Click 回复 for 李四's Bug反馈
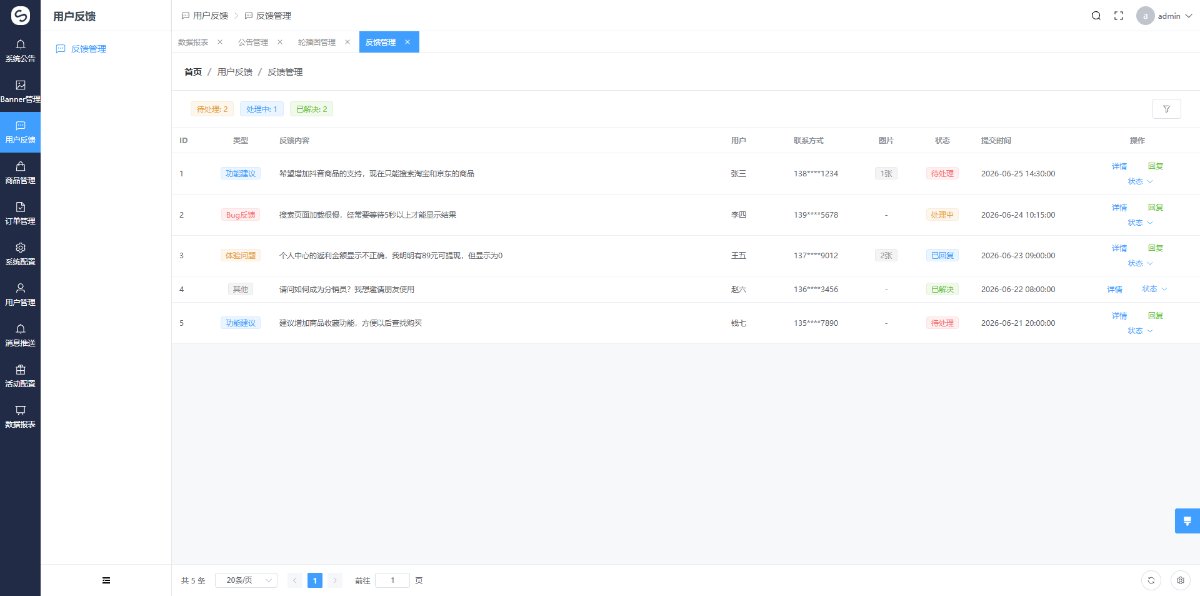This screenshot has height=596, width=1200. [1155, 207]
